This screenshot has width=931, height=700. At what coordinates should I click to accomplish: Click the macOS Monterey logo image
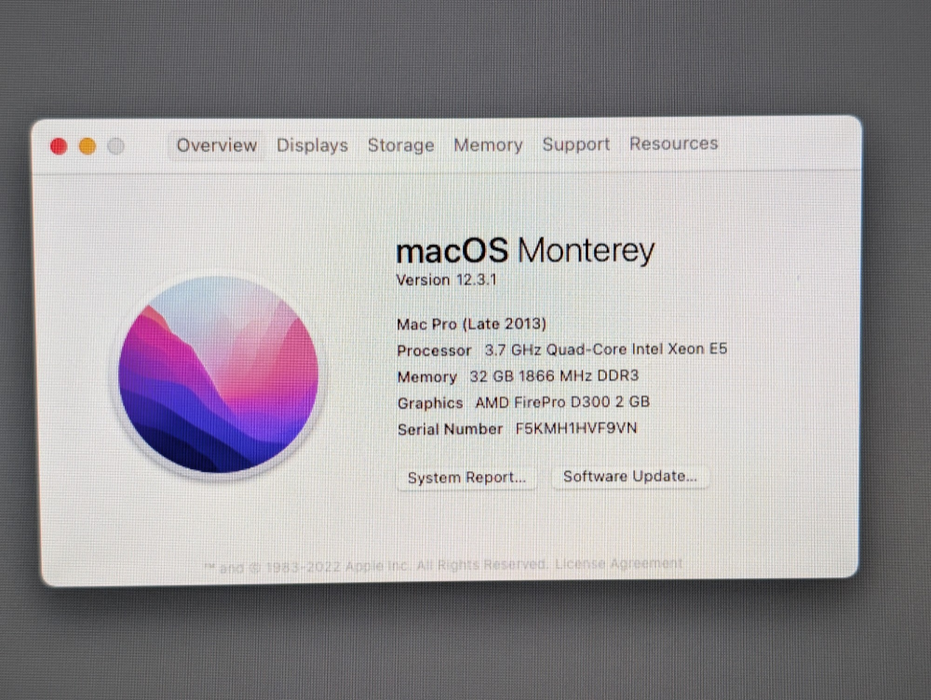[218, 375]
